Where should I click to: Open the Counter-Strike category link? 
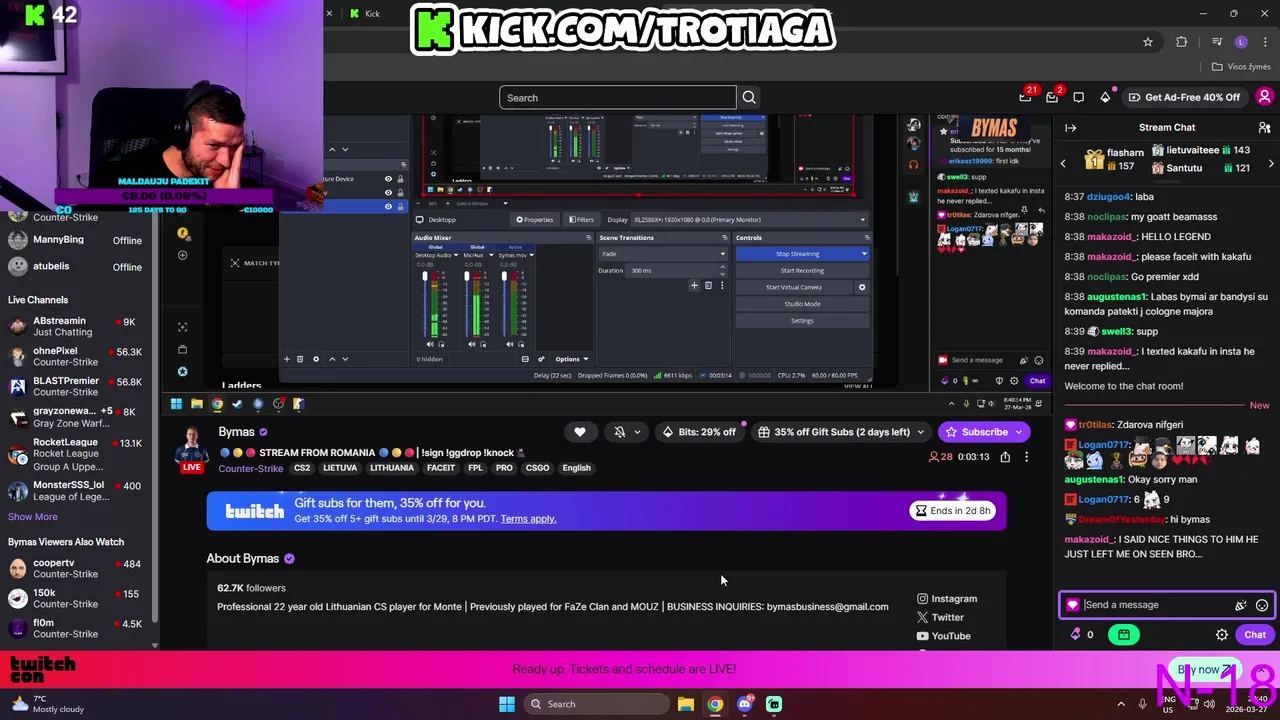tap(250, 468)
